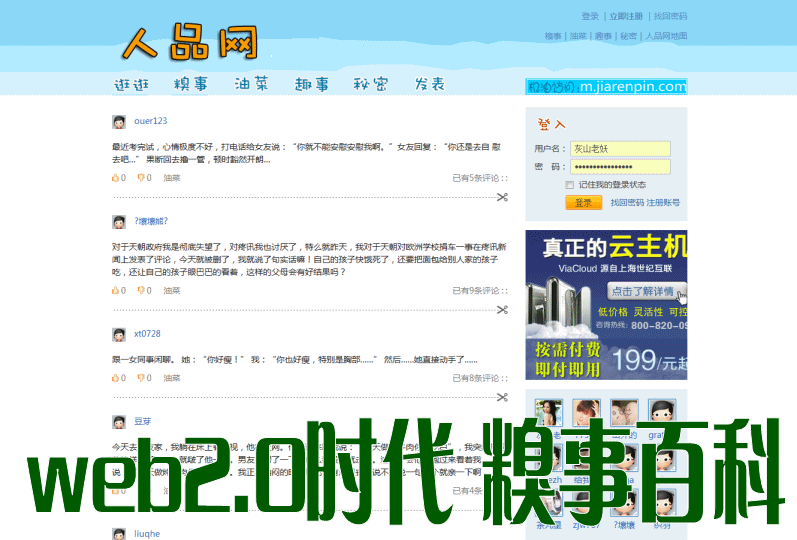Viewport: 797px width, 540px height.
Task: Click 趣事 link in top header
Action: pos(603,36)
